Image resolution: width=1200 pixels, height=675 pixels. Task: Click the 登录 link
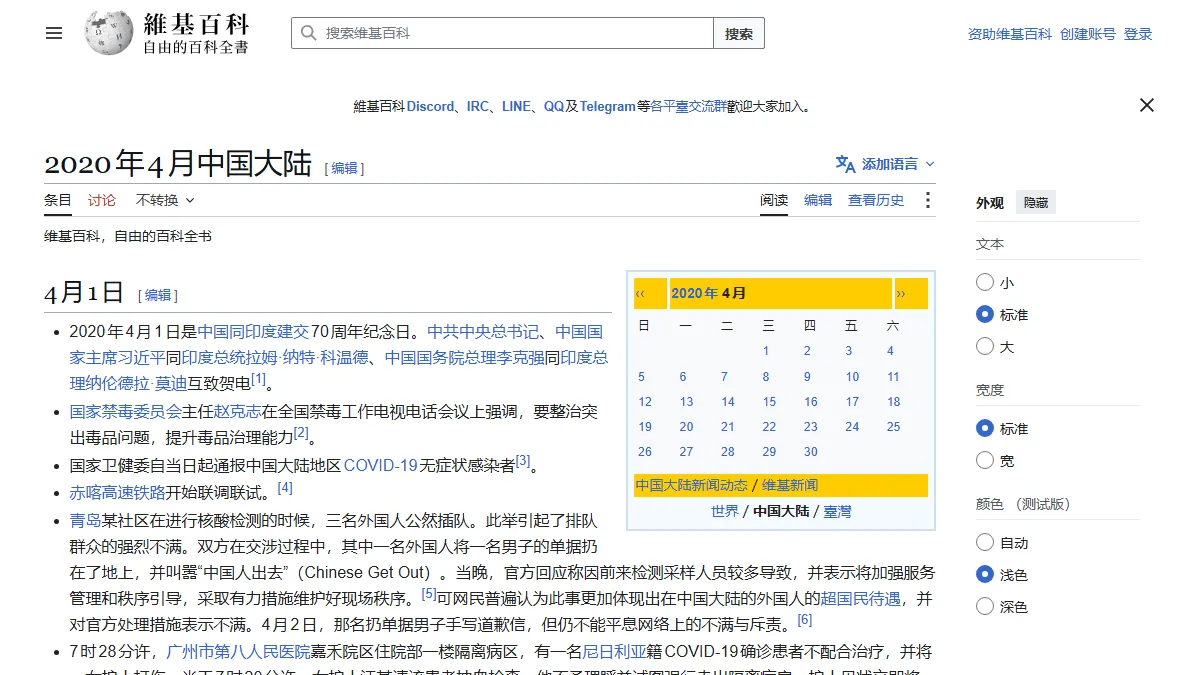point(1138,34)
